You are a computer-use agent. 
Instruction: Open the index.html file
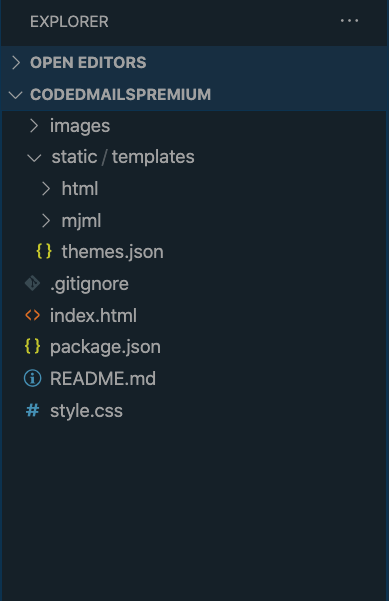pos(94,315)
